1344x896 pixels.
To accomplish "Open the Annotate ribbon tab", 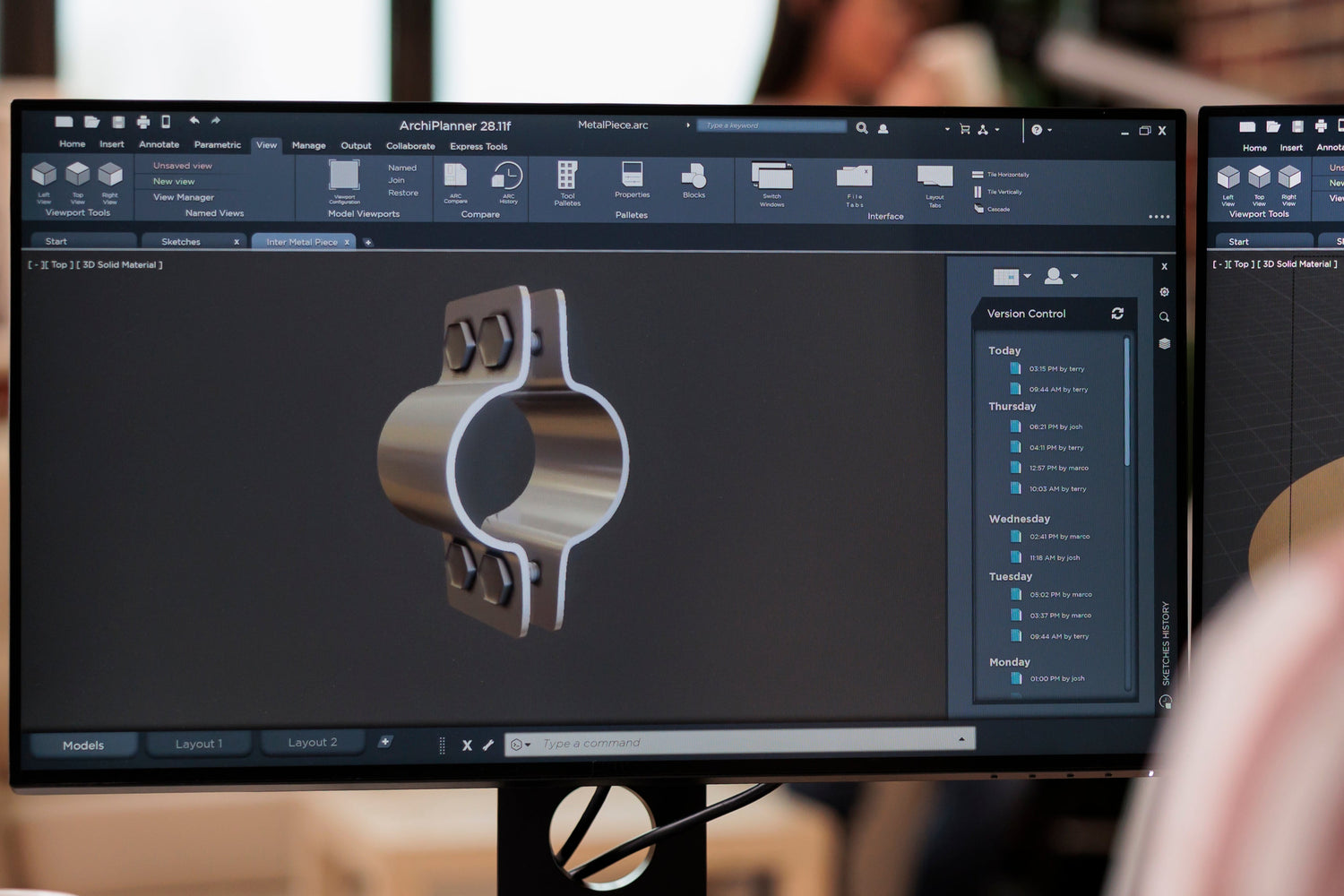I will click(159, 144).
